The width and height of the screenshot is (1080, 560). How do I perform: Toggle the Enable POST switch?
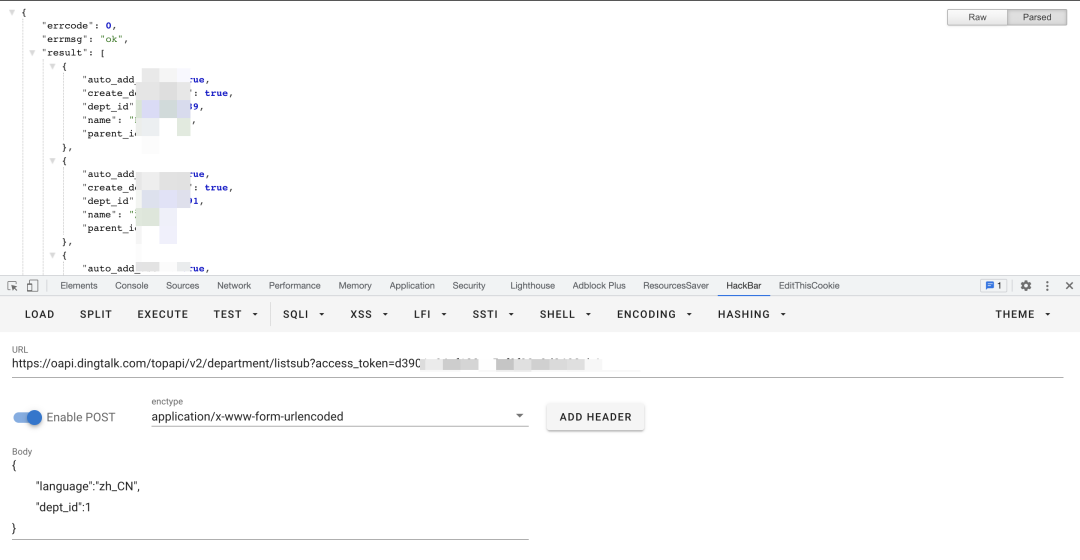28,417
